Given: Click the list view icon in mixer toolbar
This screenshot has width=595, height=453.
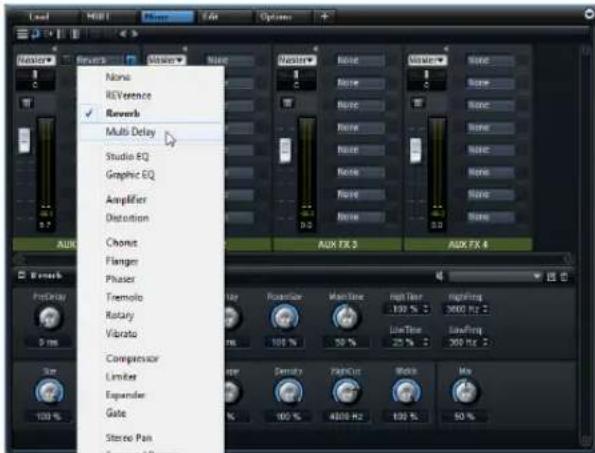Looking at the screenshot, I should pos(22,34).
